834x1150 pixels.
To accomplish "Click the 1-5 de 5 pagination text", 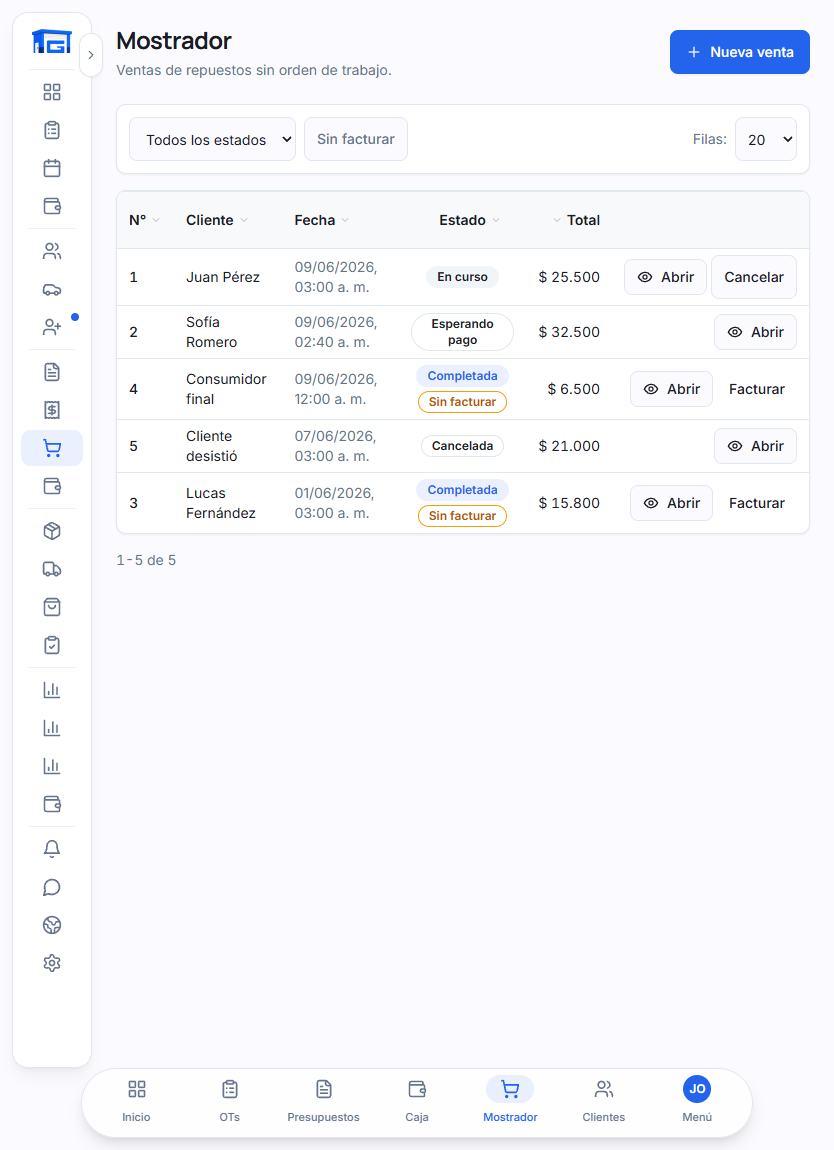I will 146,560.
